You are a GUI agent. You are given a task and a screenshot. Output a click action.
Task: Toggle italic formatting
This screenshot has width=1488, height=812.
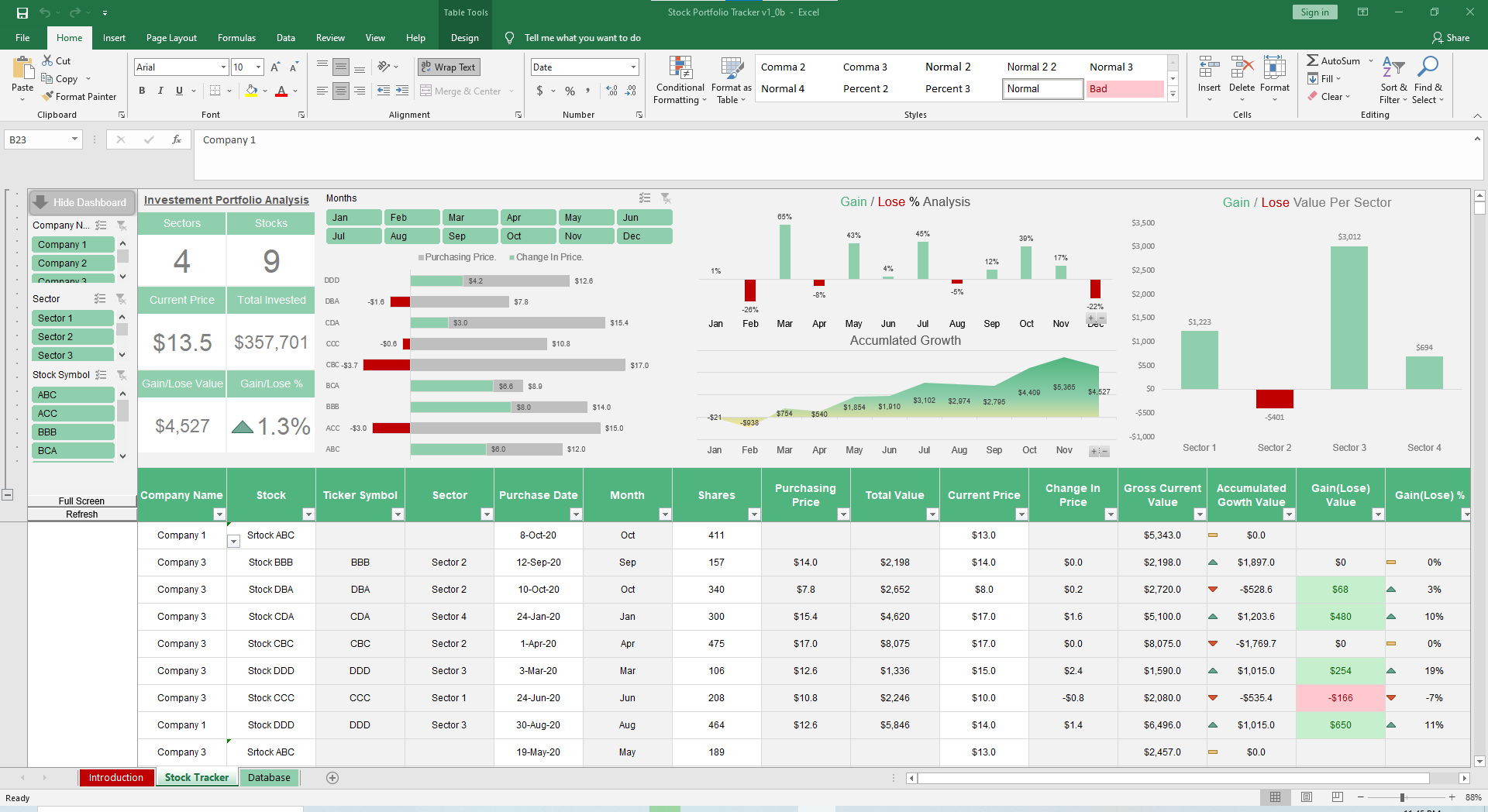(x=160, y=91)
